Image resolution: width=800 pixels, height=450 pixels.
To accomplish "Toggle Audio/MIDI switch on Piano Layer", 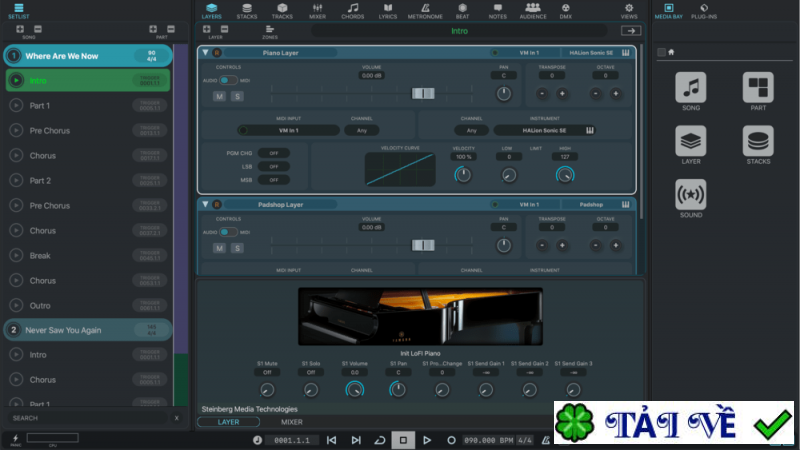I will tap(228, 79).
